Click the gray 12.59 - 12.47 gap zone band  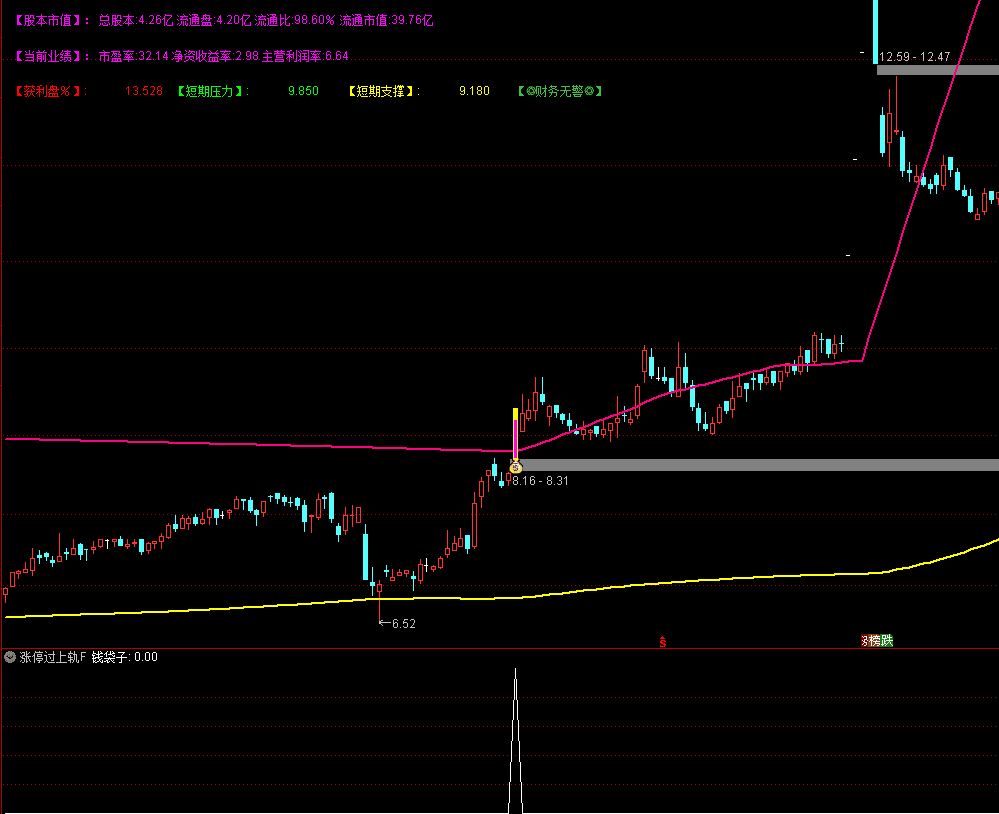[x=936, y=70]
